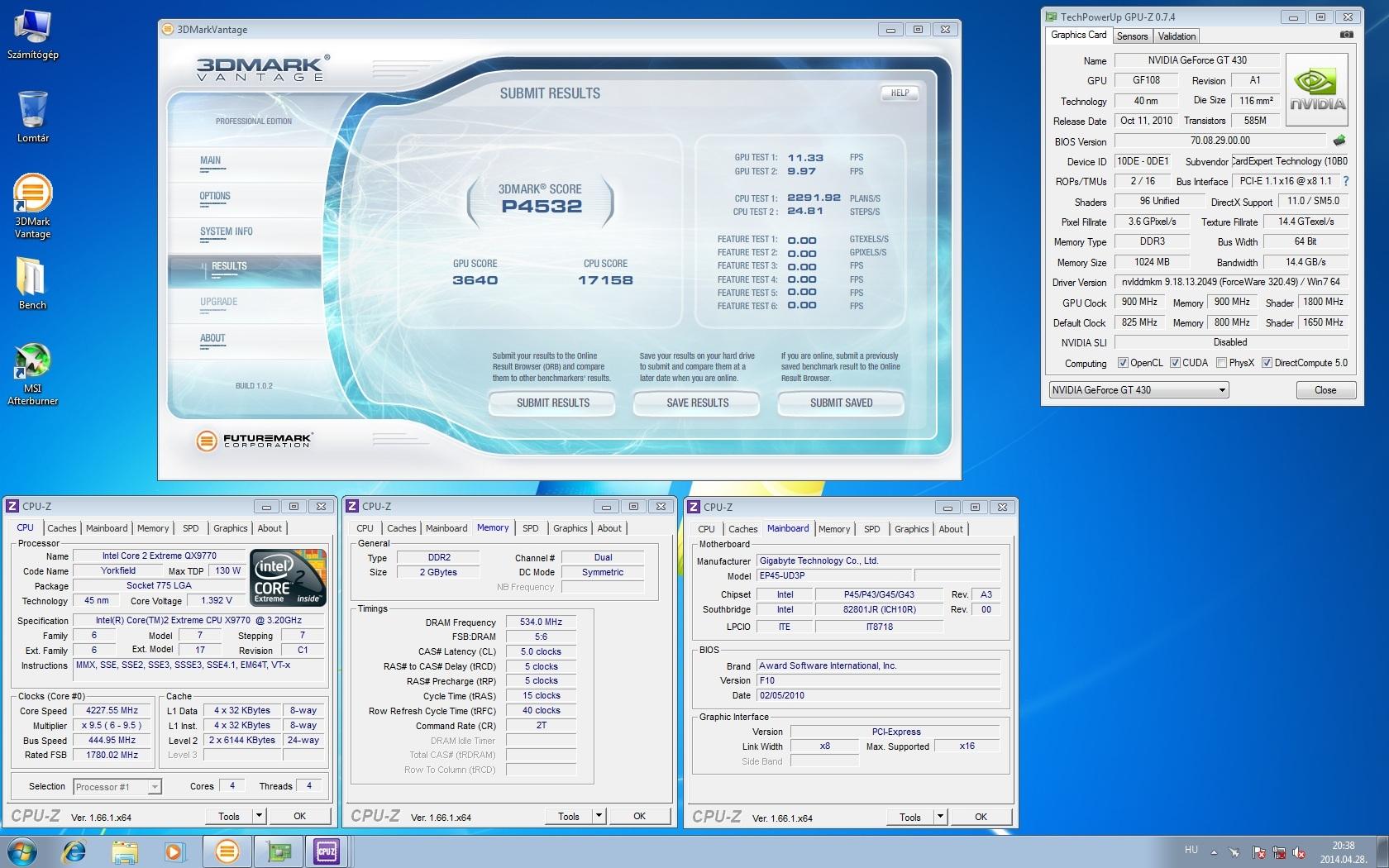Viewport: 1389px width, 868px height.
Task: Click the CPU SCORE value 17158
Action: tap(605, 280)
